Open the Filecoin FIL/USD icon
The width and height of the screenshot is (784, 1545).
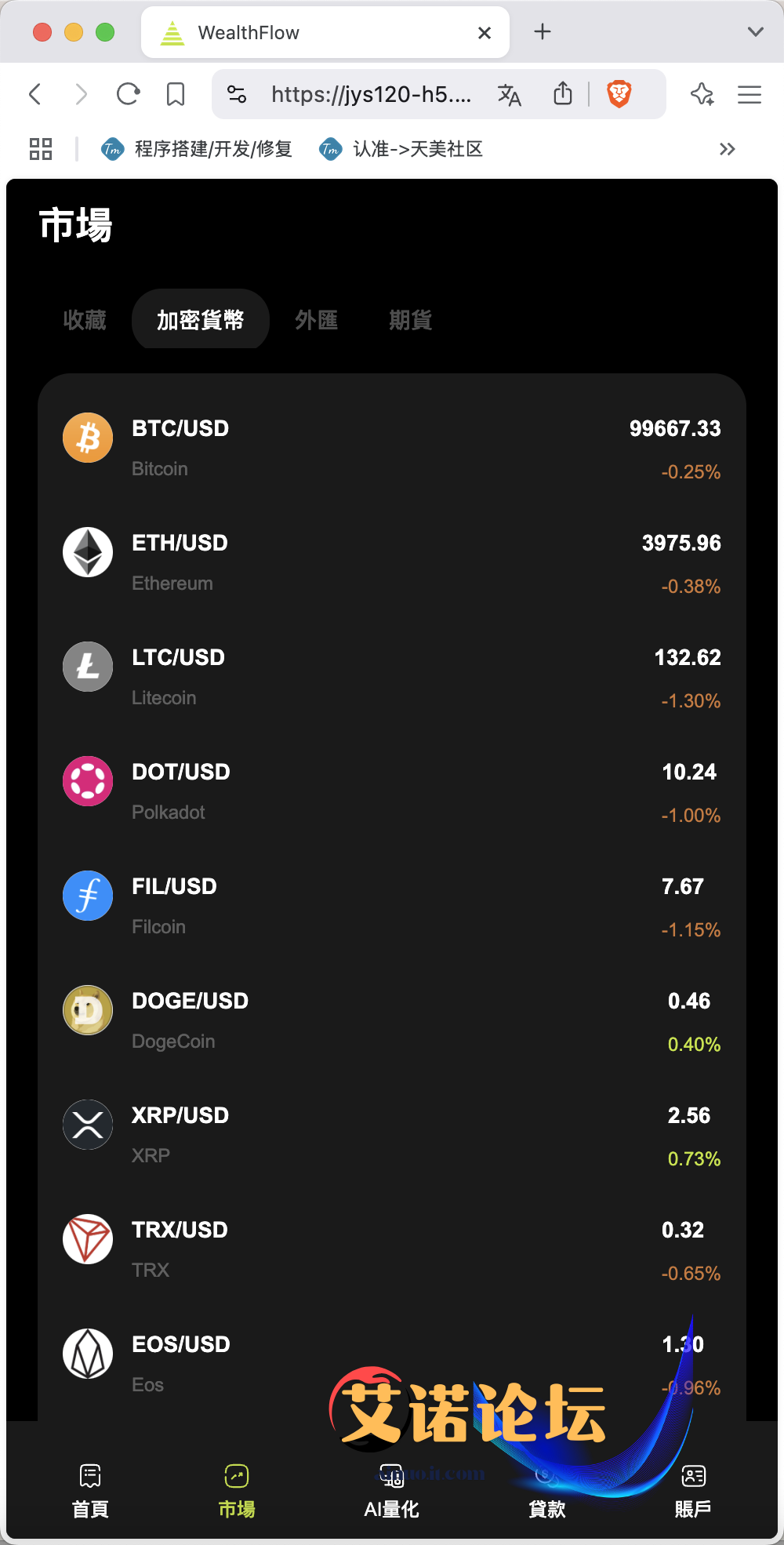[88, 896]
